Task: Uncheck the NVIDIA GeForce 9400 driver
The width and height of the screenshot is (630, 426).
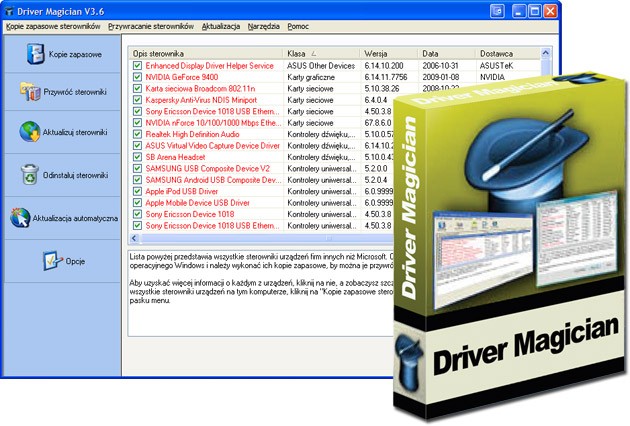Action: [x=137, y=77]
